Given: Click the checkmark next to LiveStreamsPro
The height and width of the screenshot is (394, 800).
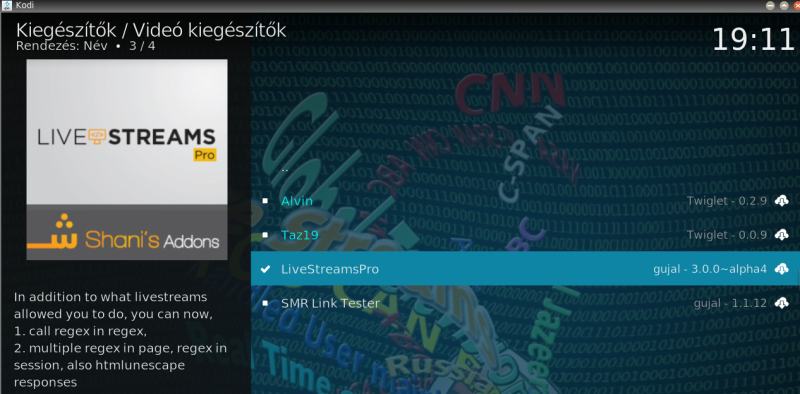Looking at the screenshot, I should (x=265, y=268).
